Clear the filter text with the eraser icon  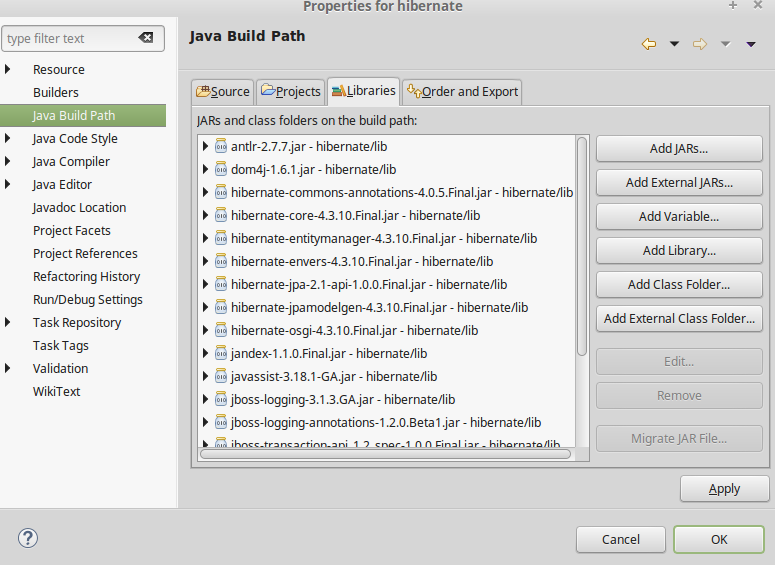[x=146, y=39]
